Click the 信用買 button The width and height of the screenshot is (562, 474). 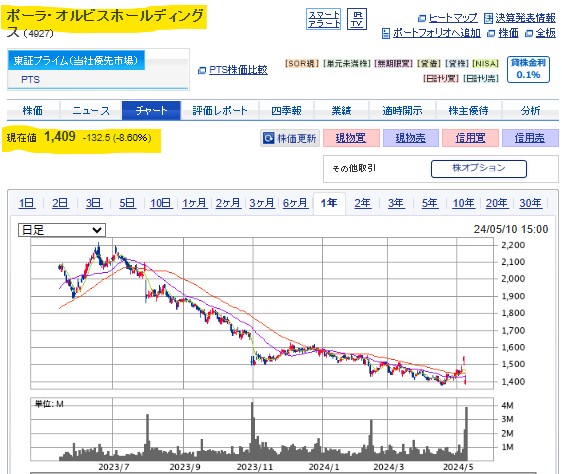tap(471, 138)
